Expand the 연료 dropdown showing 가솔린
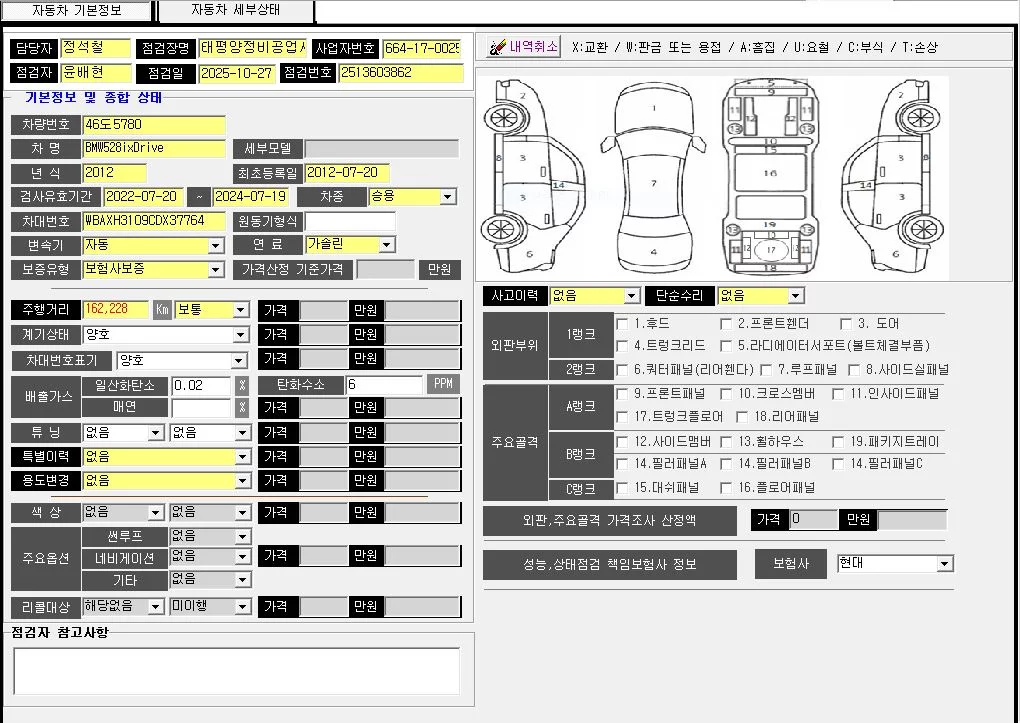The width and height of the screenshot is (1020, 723). 387,245
